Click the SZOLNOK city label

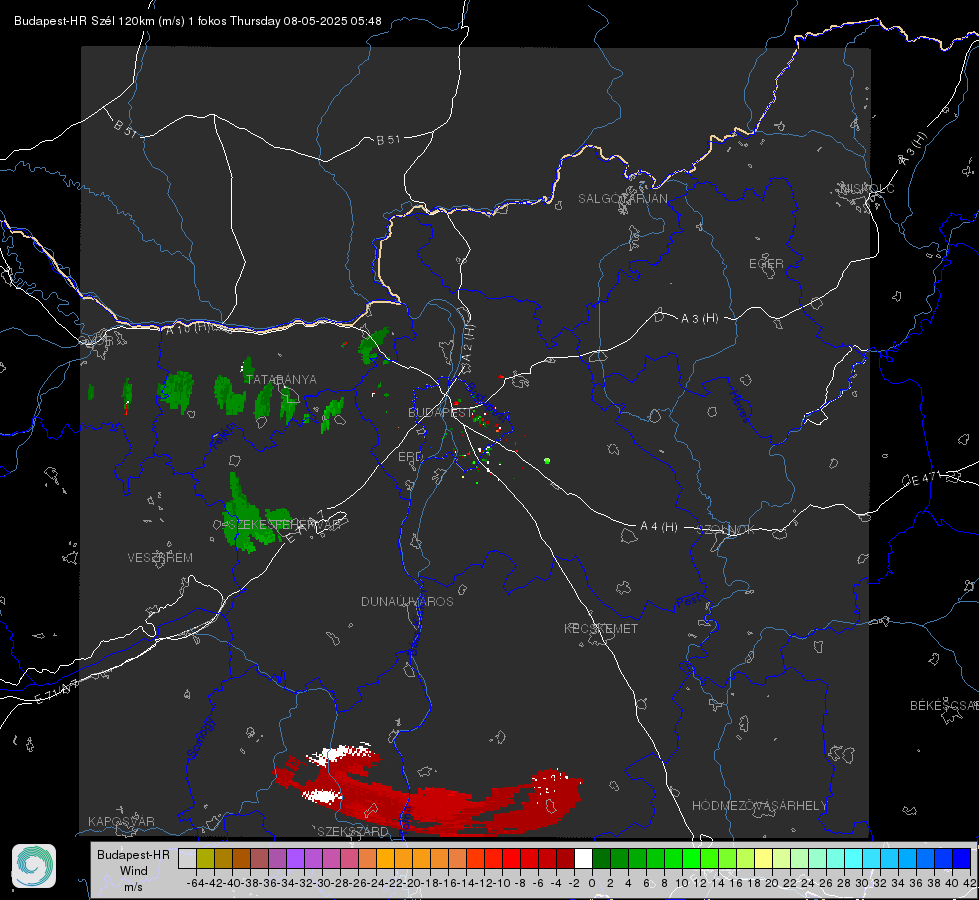click(x=726, y=529)
